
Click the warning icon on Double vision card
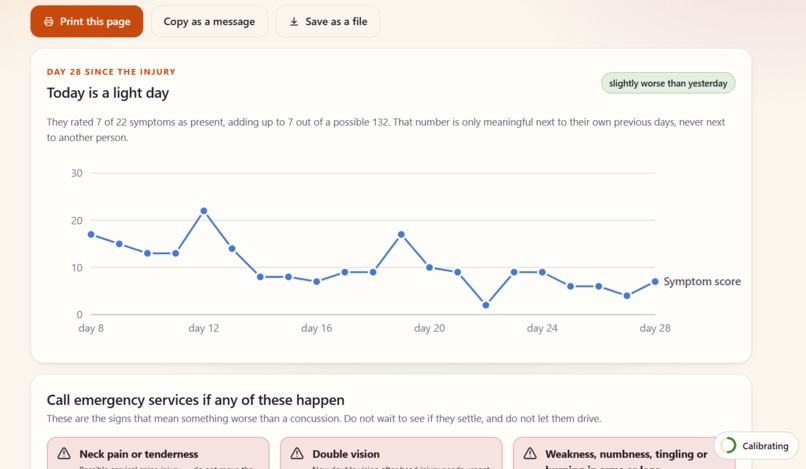pos(297,454)
